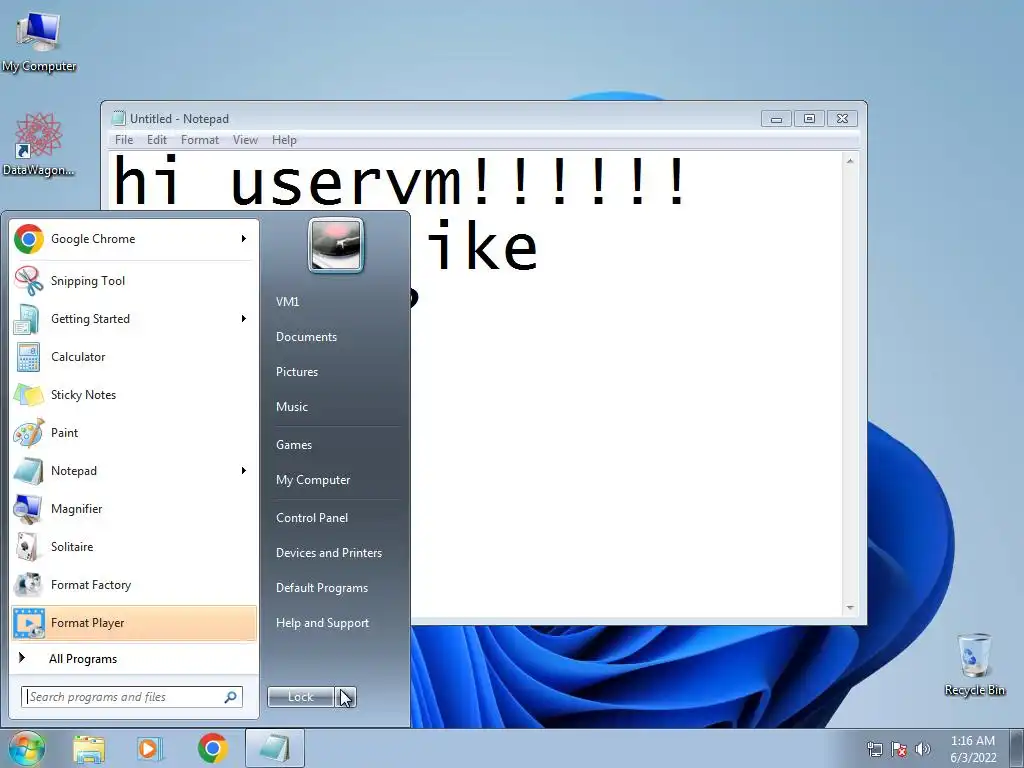Open Sticky Notes from Start menu

click(x=134, y=394)
